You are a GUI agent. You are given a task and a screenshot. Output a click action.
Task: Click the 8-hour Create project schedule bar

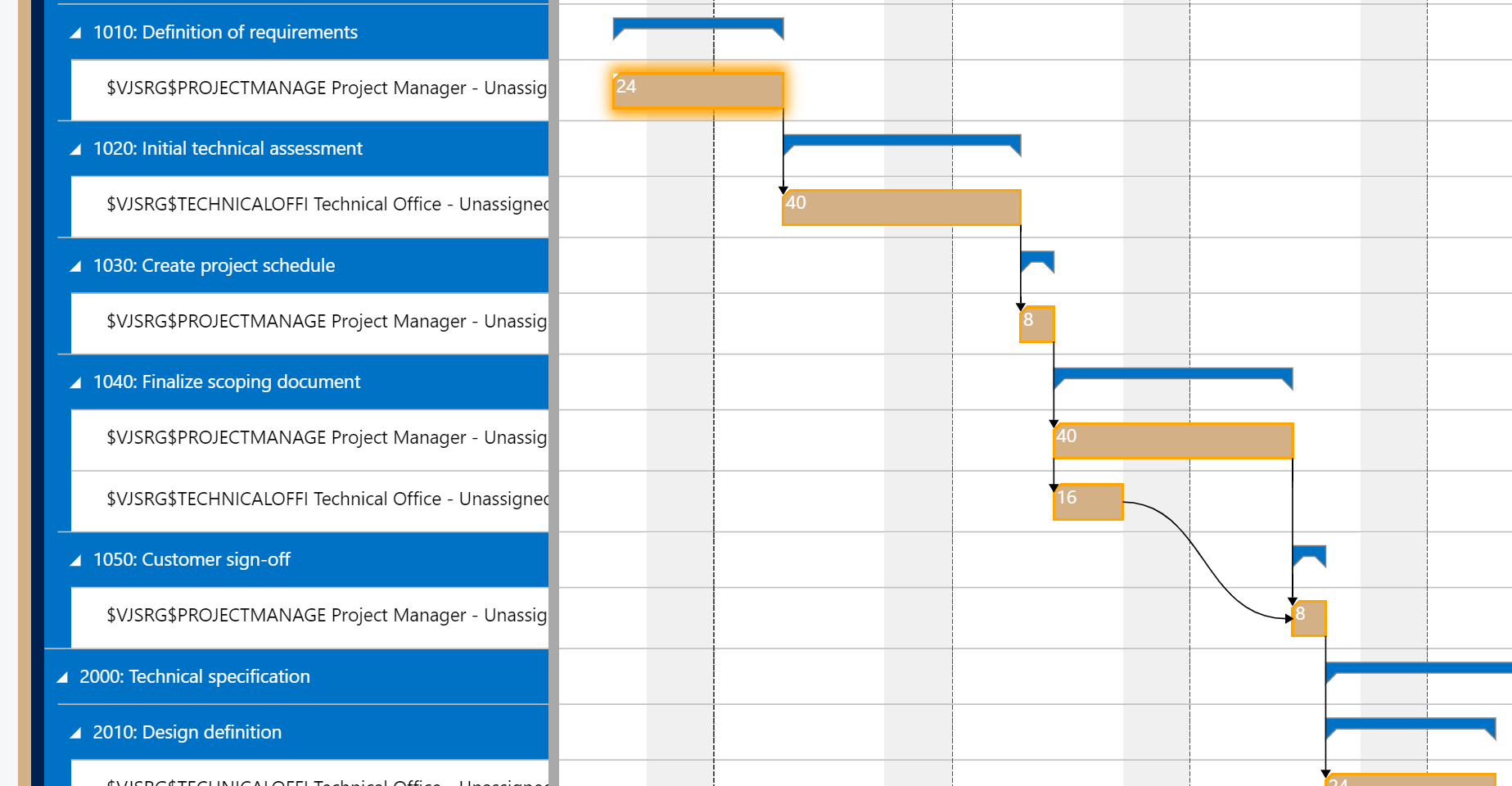[1036, 323]
